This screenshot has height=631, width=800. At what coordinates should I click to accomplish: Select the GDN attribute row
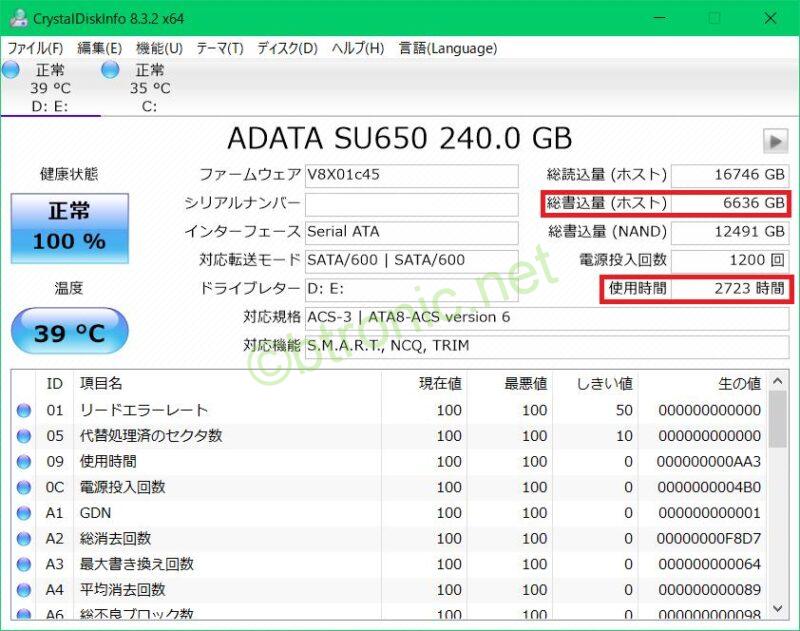coord(389,513)
